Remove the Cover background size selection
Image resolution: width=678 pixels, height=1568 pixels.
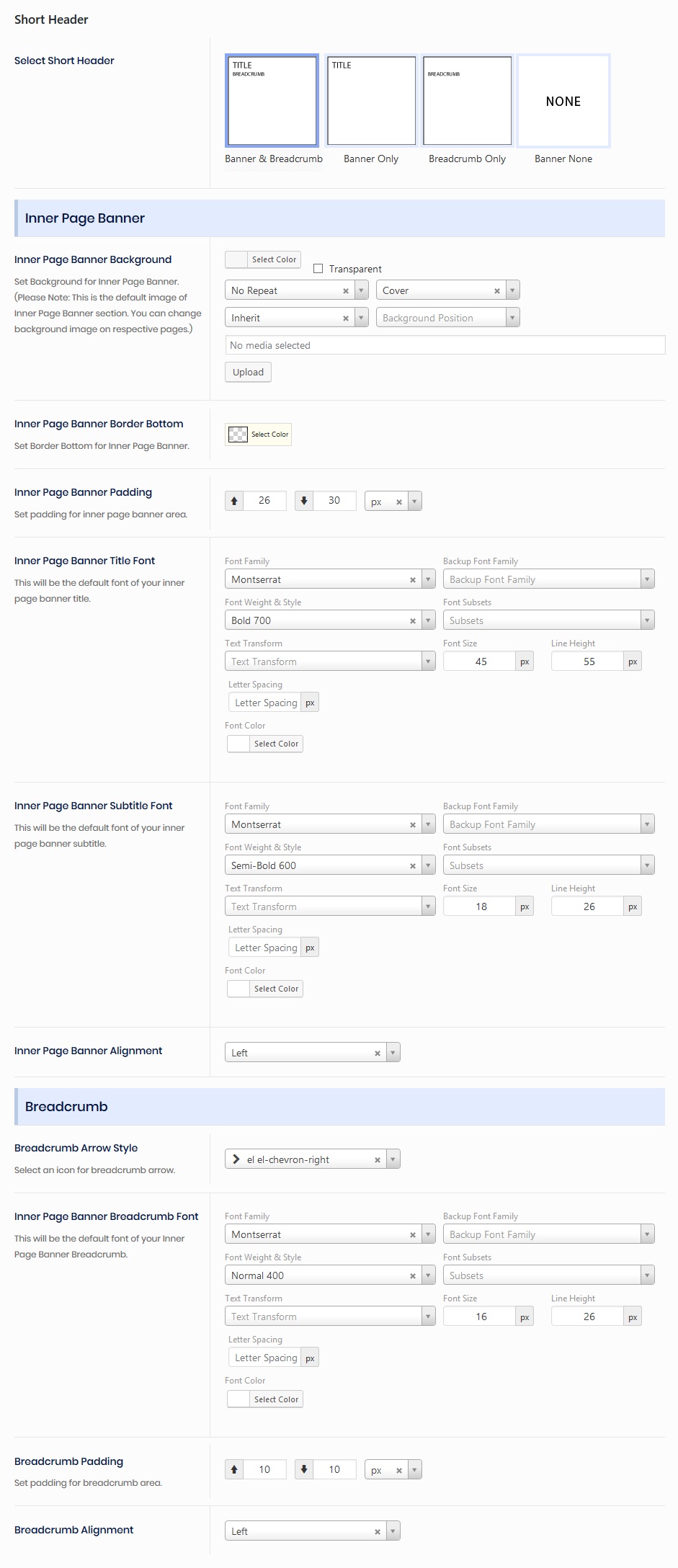tap(497, 291)
